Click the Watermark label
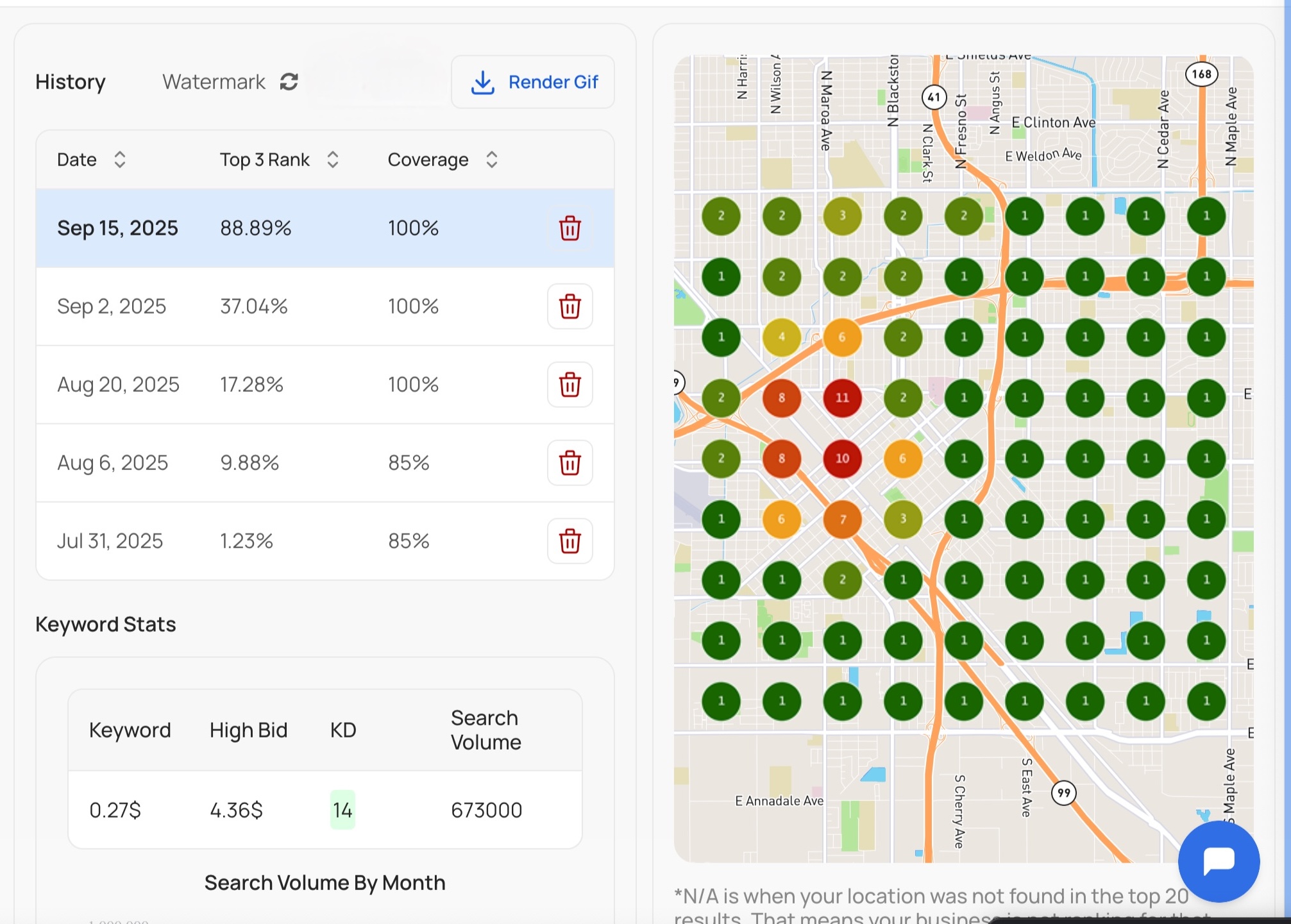The width and height of the screenshot is (1291, 924). [x=214, y=82]
